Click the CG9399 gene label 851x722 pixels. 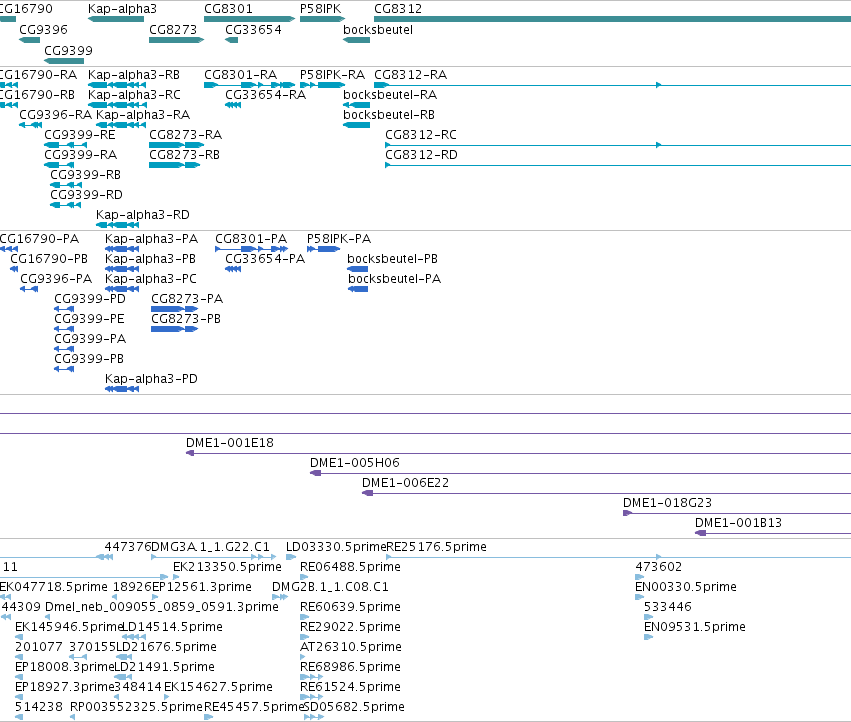(x=68, y=50)
